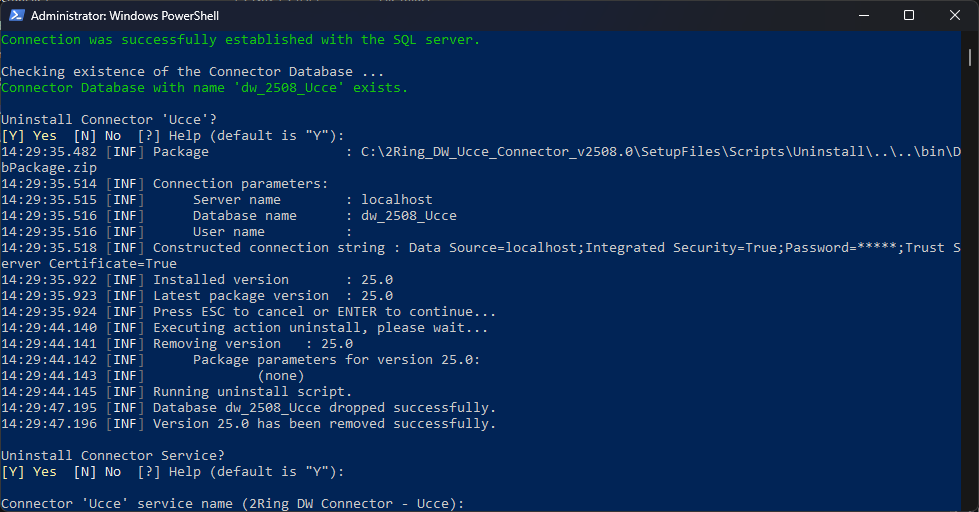
Task: Click the green 'Connector Database with name' line
Action: tap(204, 88)
